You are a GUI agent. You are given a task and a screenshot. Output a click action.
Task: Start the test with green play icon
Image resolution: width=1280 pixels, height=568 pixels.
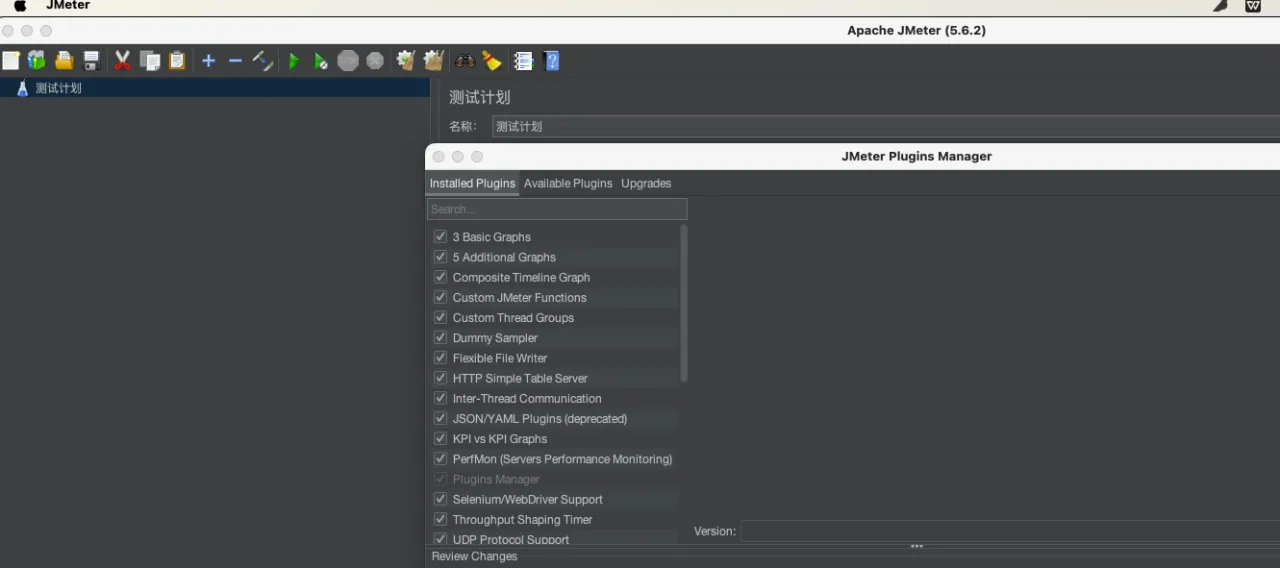(293, 61)
